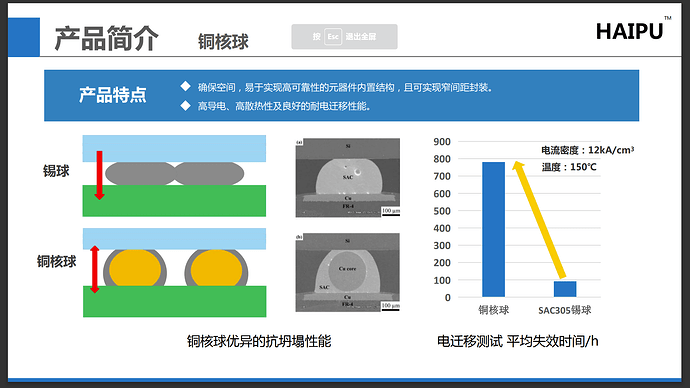Select bullet text starting '确保空间'

345,88
